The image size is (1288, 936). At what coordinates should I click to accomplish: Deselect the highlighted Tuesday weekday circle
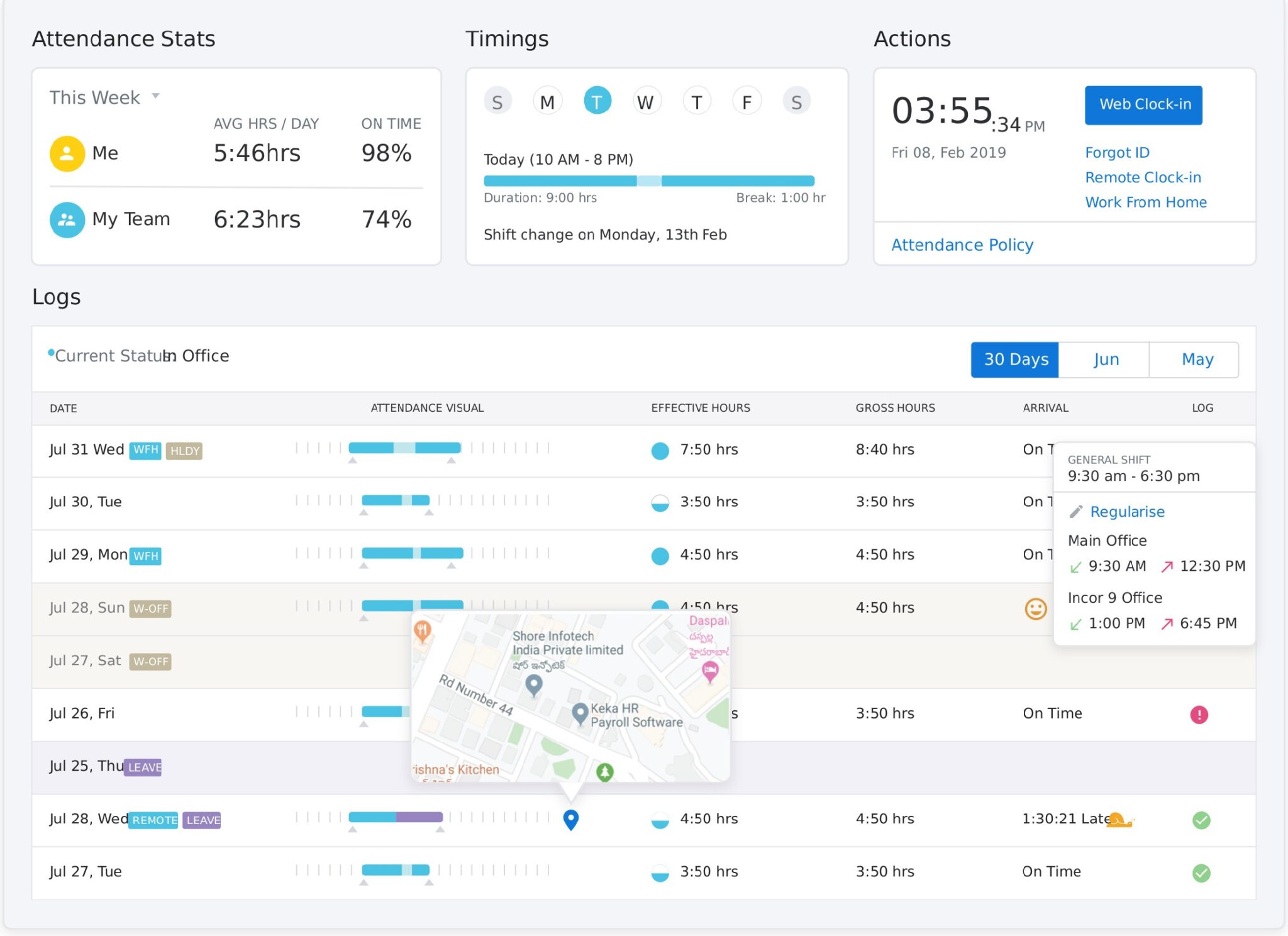pos(597,100)
